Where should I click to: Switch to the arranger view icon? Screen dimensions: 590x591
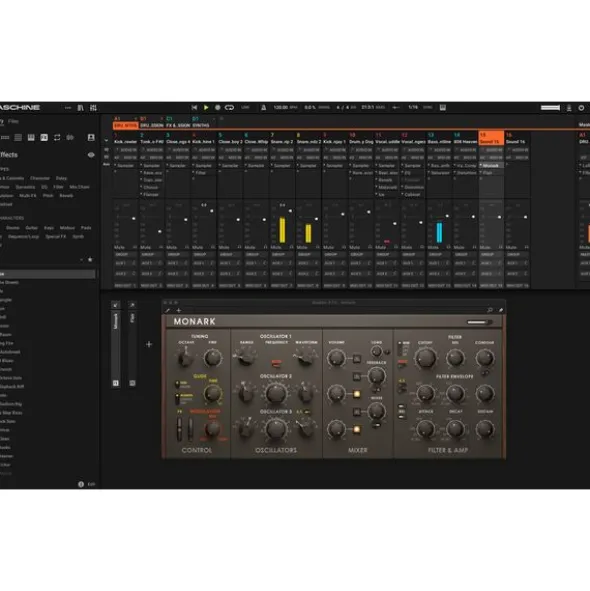pos(81,107)
